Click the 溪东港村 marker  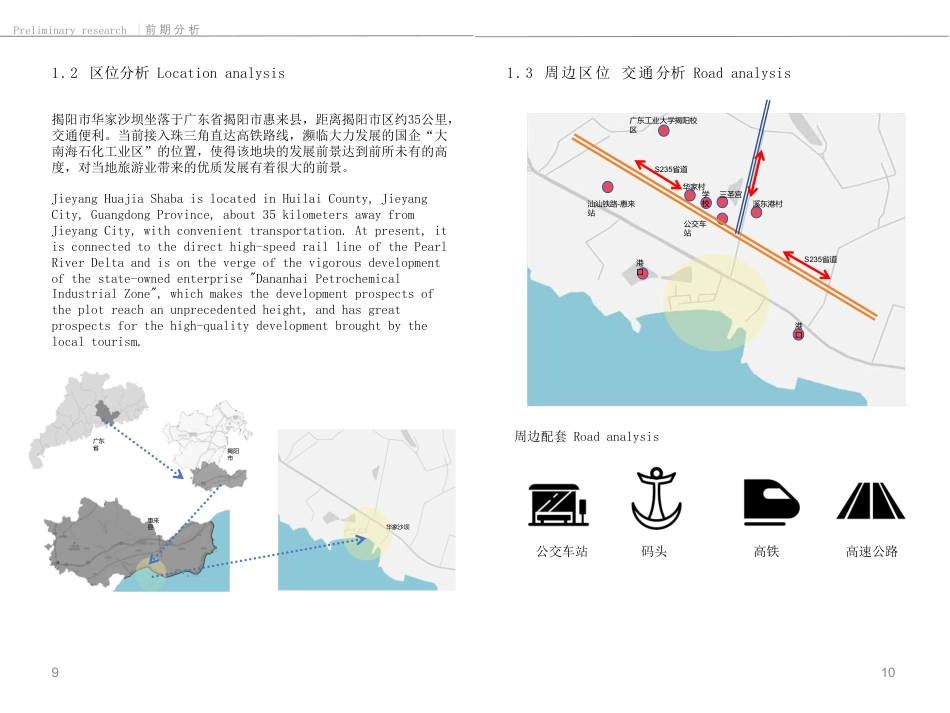click(756, 213)
